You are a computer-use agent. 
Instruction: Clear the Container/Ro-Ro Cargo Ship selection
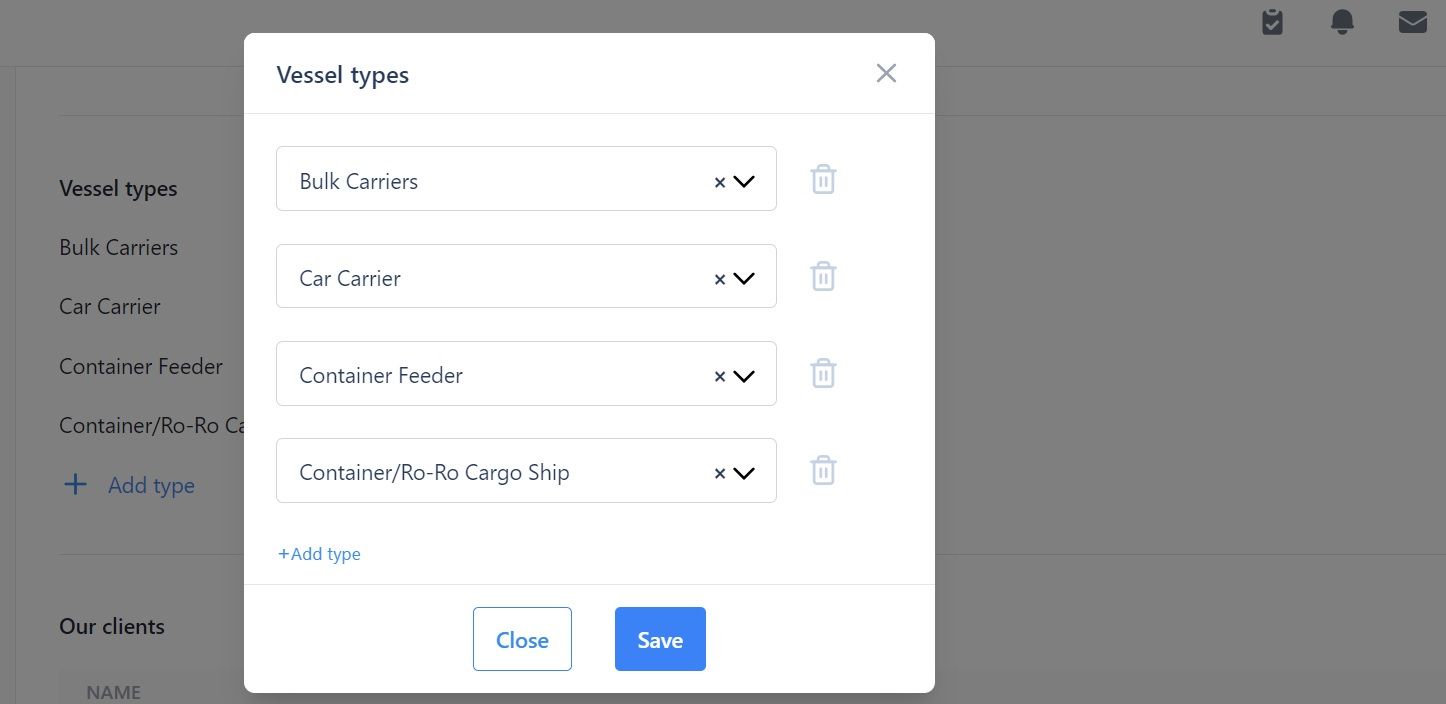719,473
